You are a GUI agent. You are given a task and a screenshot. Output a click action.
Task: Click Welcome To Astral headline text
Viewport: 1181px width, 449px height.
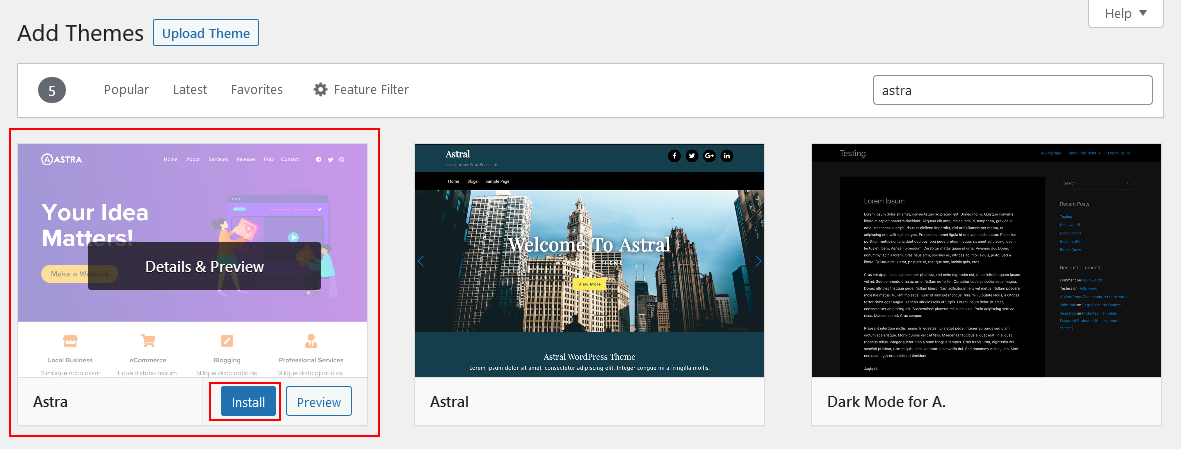(x=589, y=245)
